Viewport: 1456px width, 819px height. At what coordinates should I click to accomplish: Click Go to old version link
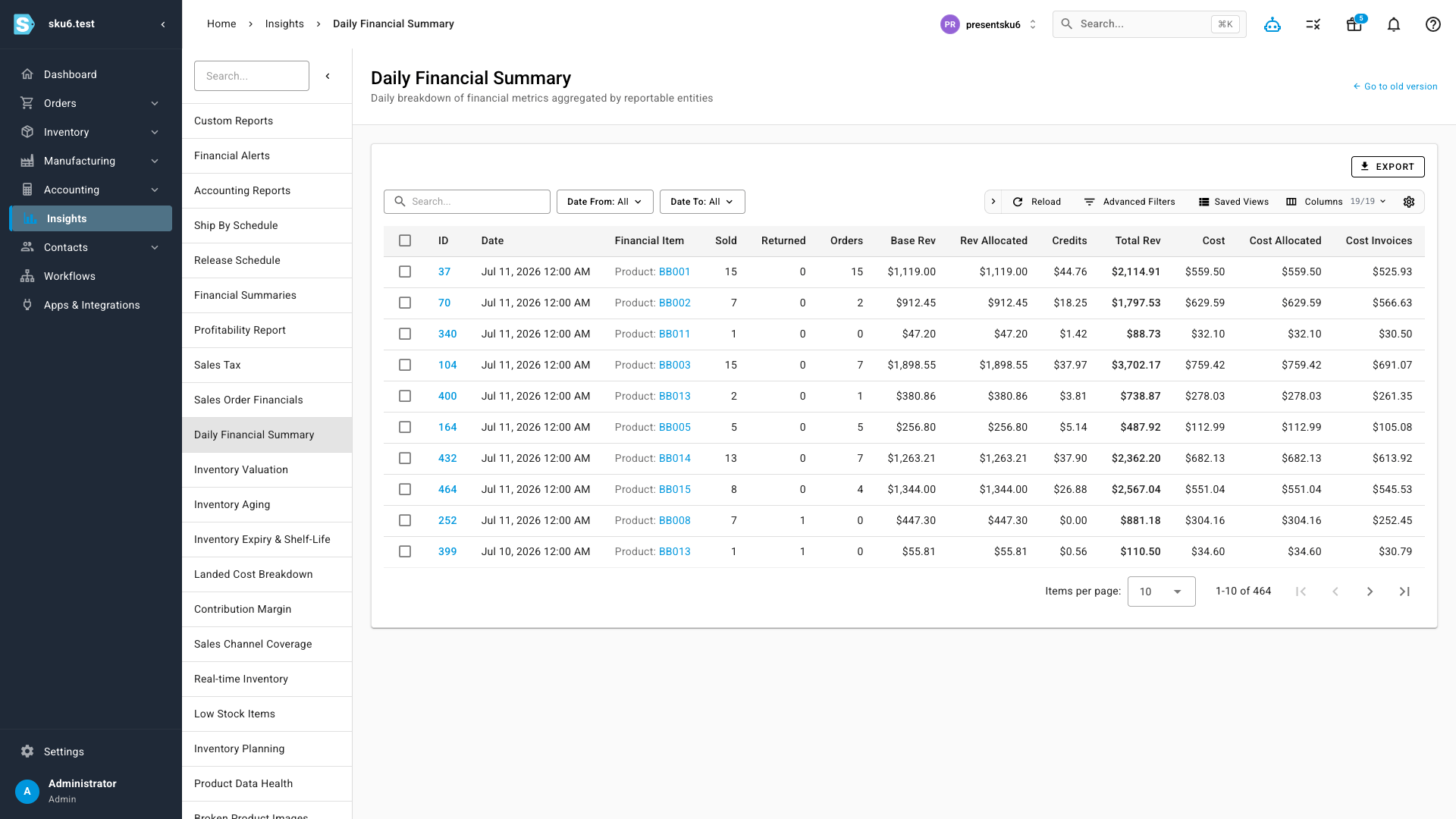point(1395,86)
